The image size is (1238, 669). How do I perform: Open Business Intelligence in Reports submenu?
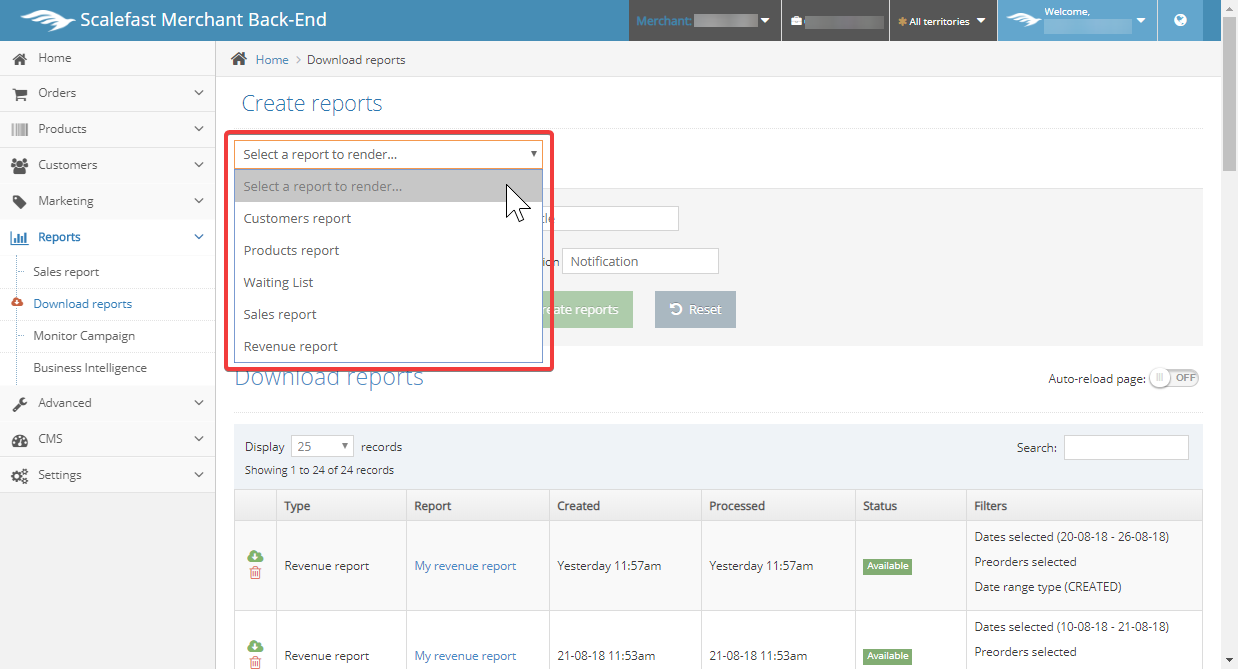coord(90,368)
